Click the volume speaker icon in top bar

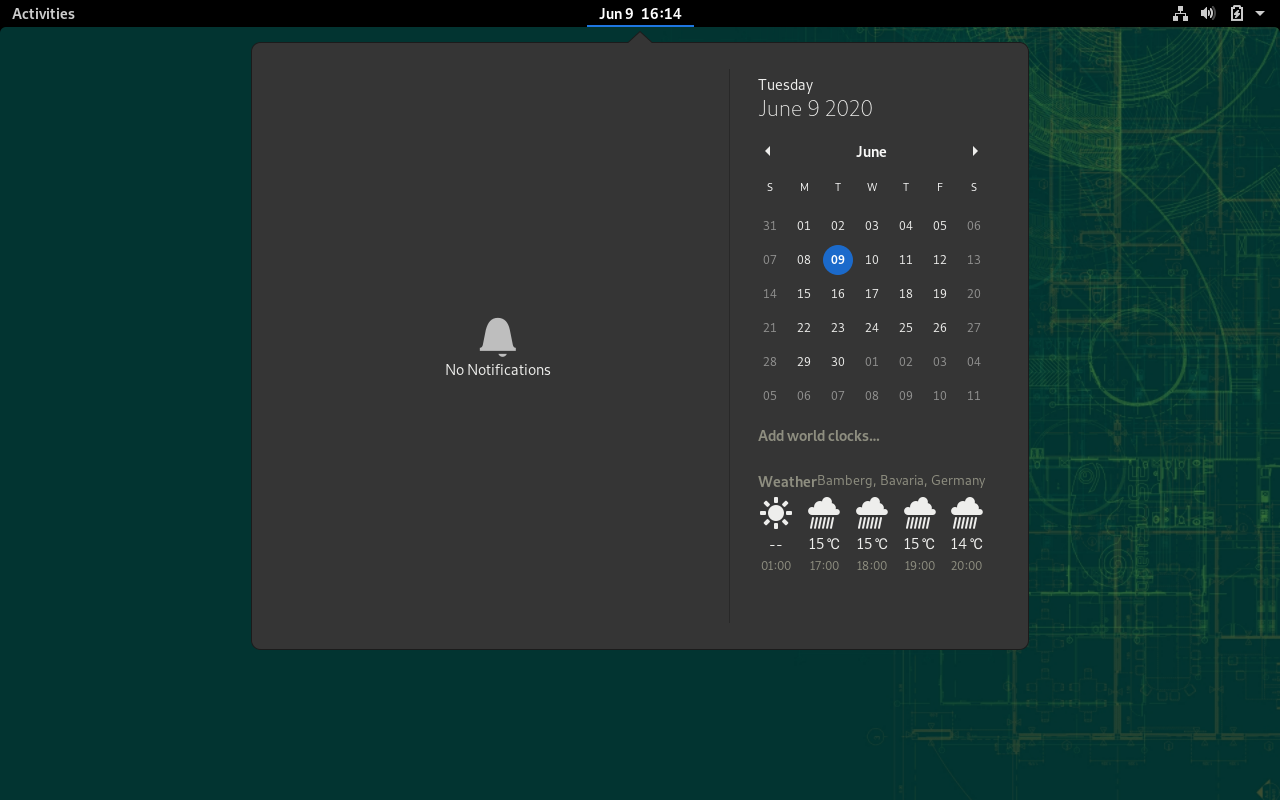pos(1208,13)
